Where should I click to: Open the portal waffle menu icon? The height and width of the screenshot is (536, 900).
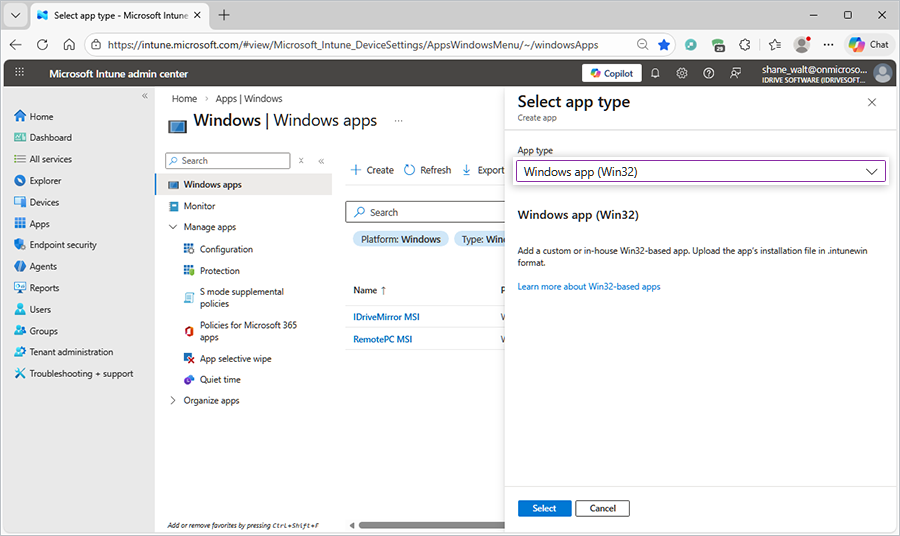[19, 73]
